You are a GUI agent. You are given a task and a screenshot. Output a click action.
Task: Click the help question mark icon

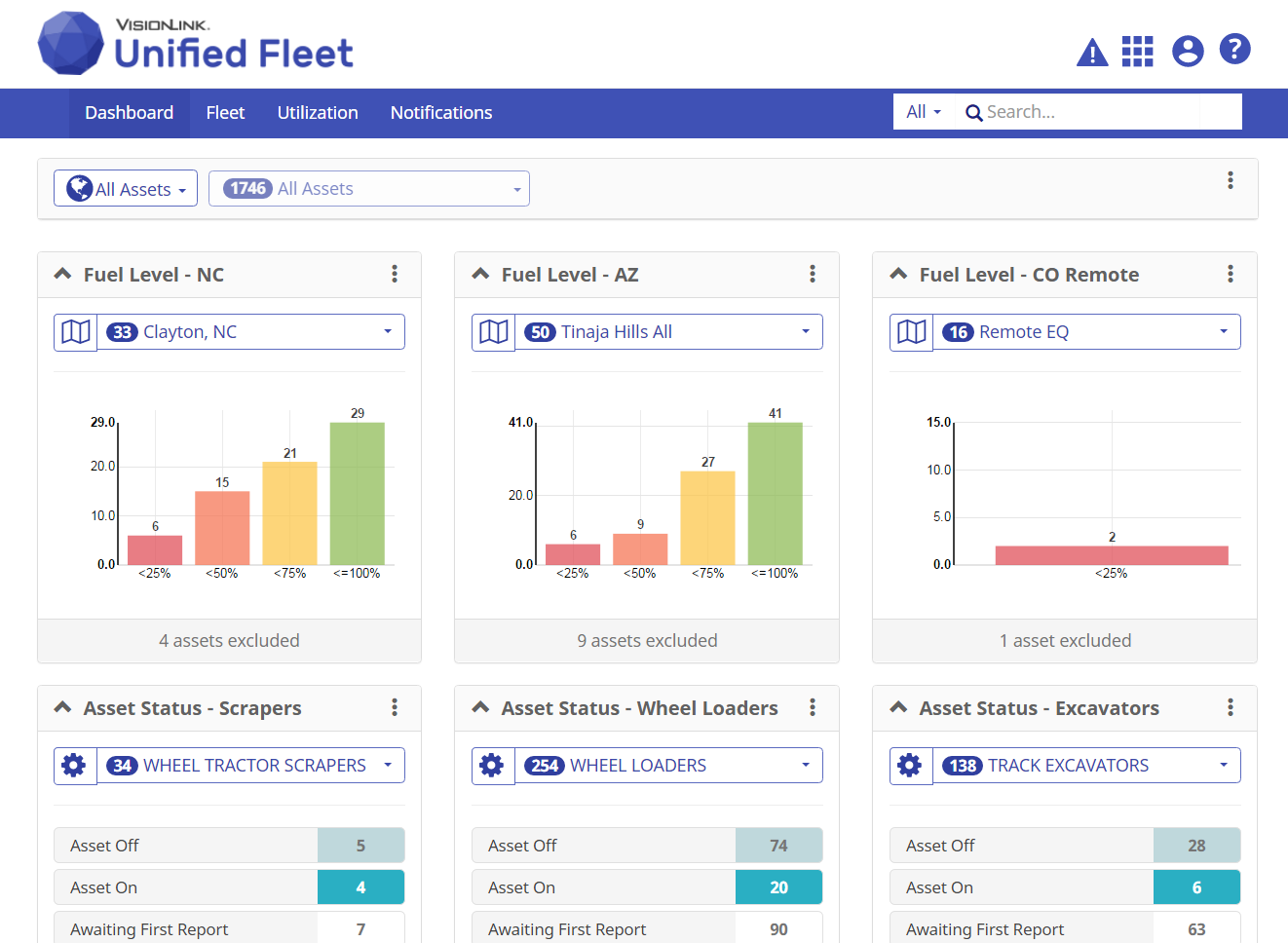(1234, 49)
